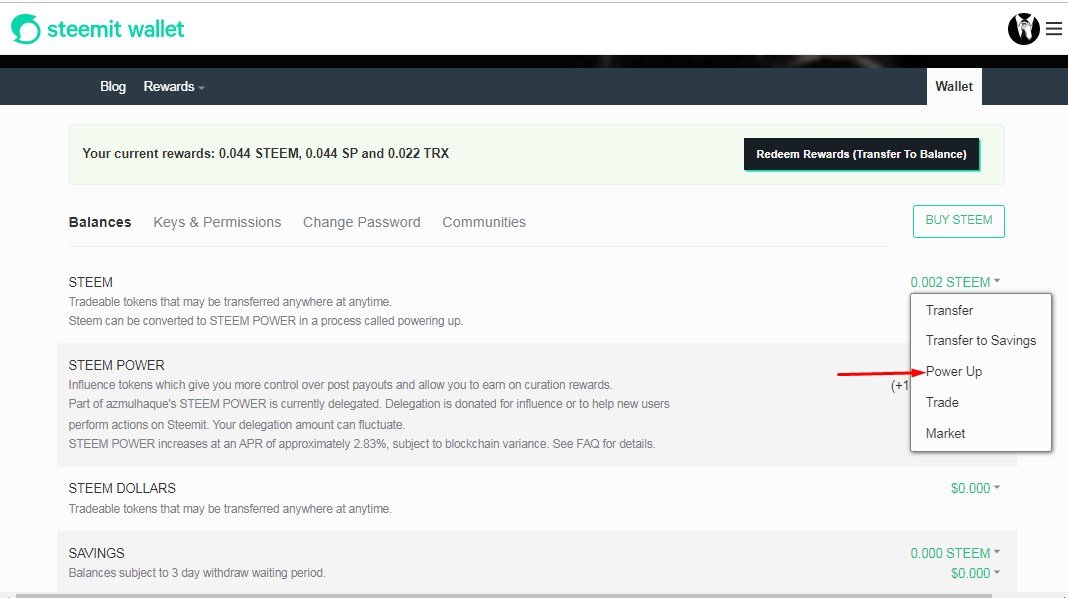Click the SAVINGS heading
Viewport: 1068px width, 598px height.
tap(96, 553)
